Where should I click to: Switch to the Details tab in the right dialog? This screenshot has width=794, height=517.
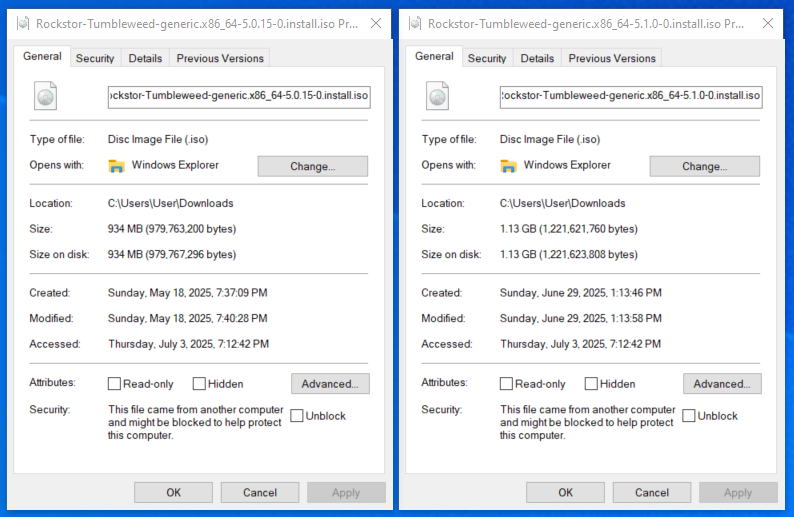(537, 58)
